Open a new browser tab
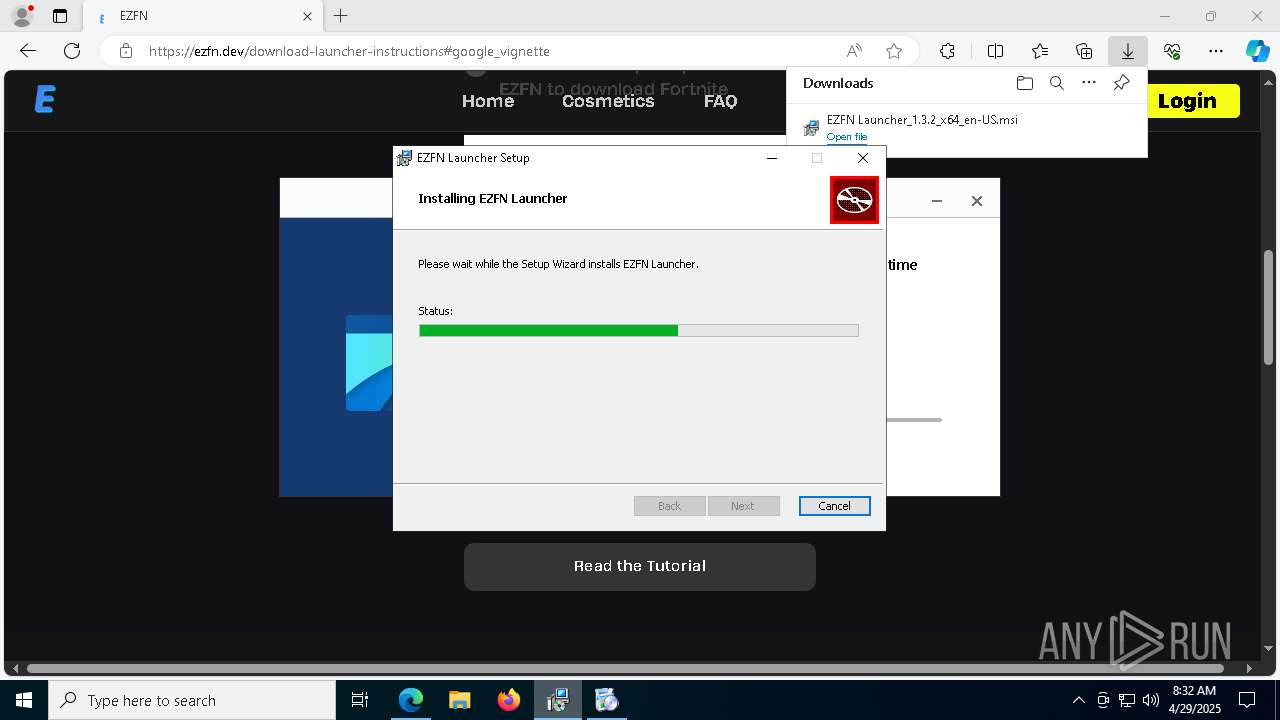This screenshot has width=1280, height=720. [341, 16]
